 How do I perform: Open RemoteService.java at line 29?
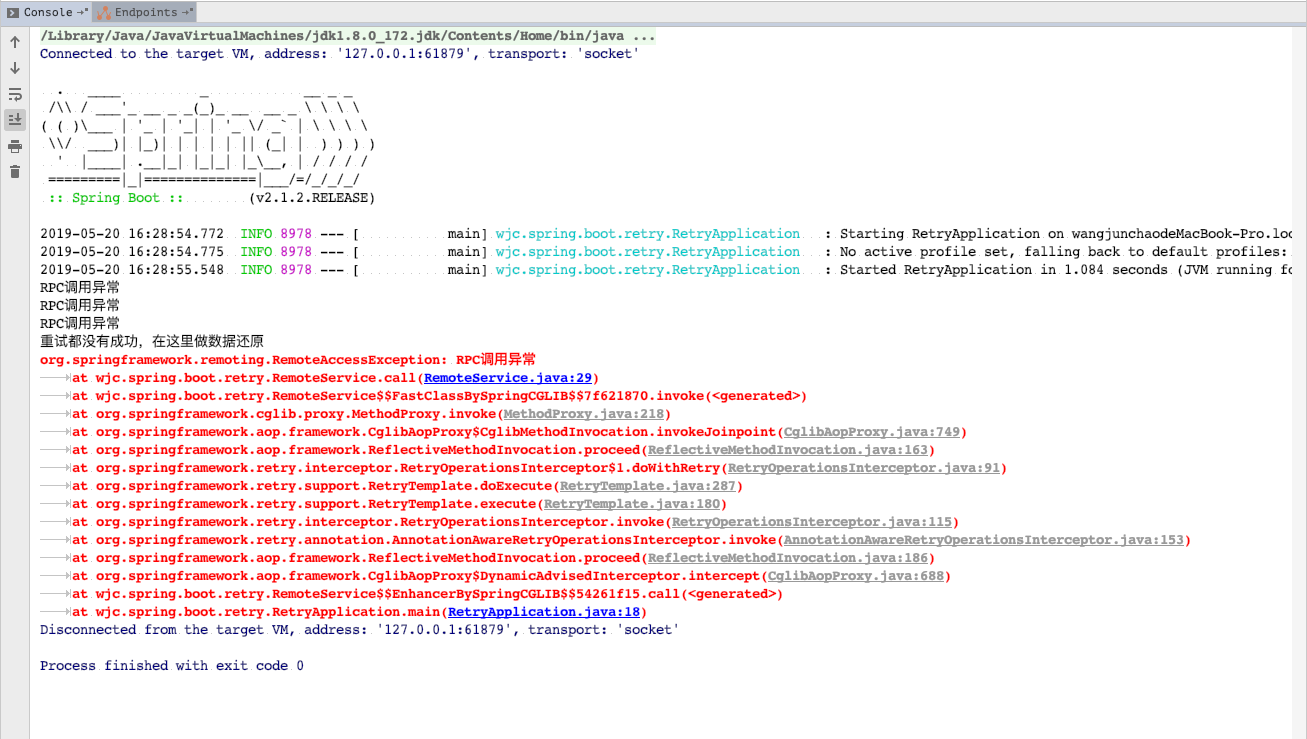(x=506, y=377)
